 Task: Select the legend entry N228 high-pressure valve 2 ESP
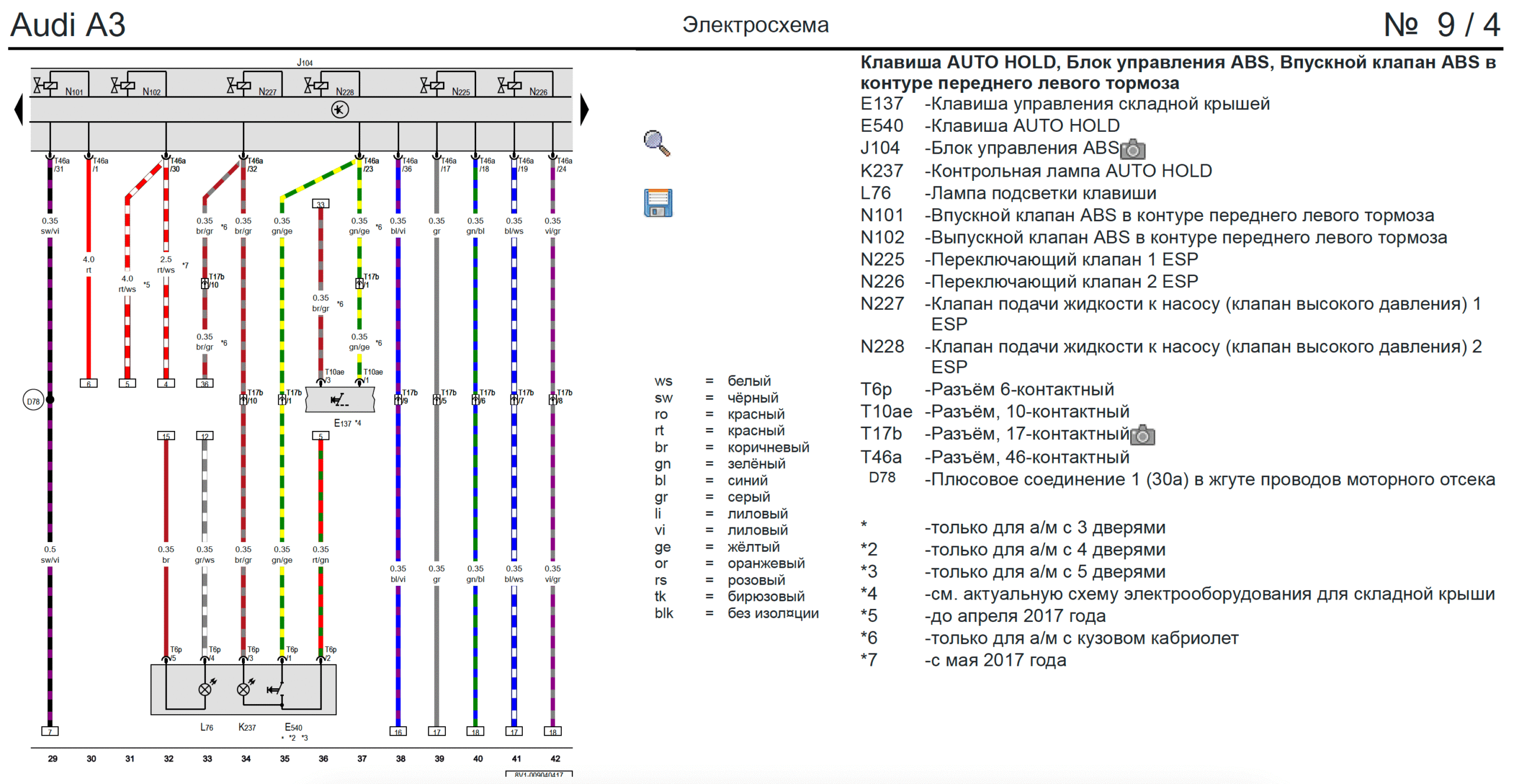tap(1171, 357)
